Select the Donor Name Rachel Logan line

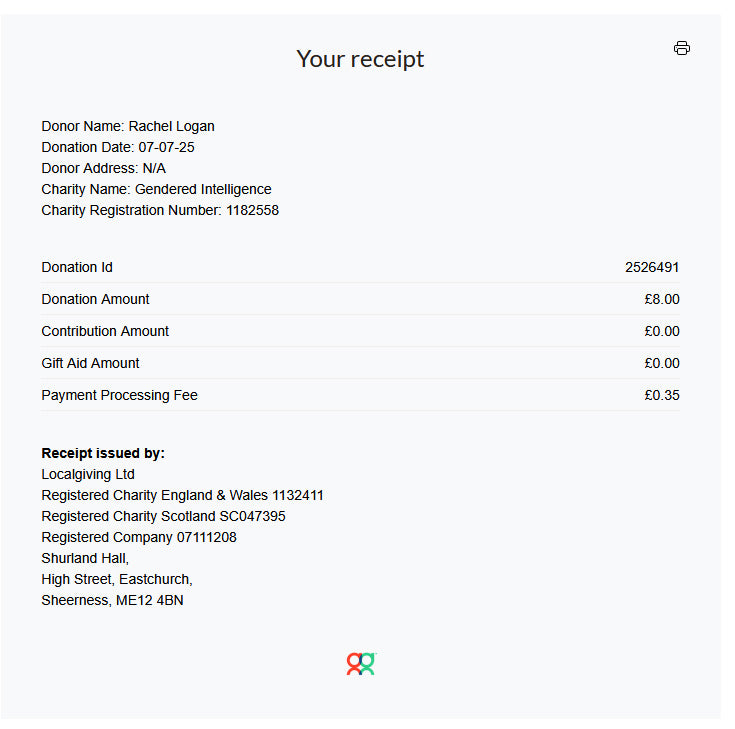[x=128, y=126]
